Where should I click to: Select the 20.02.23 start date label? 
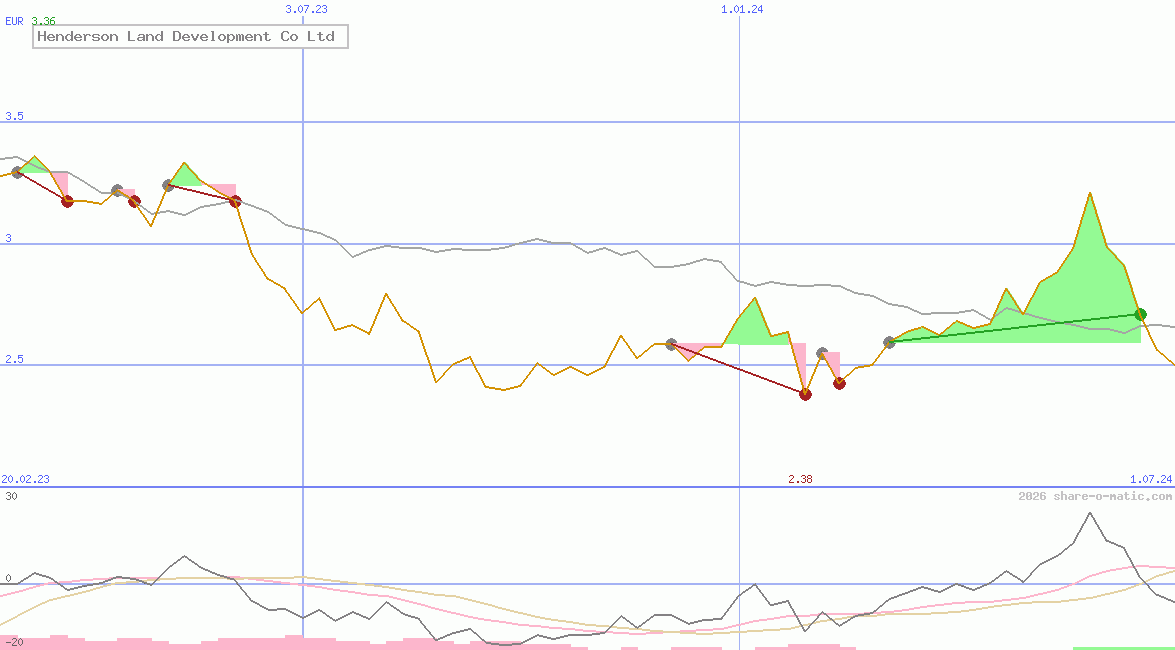[25, 479]
